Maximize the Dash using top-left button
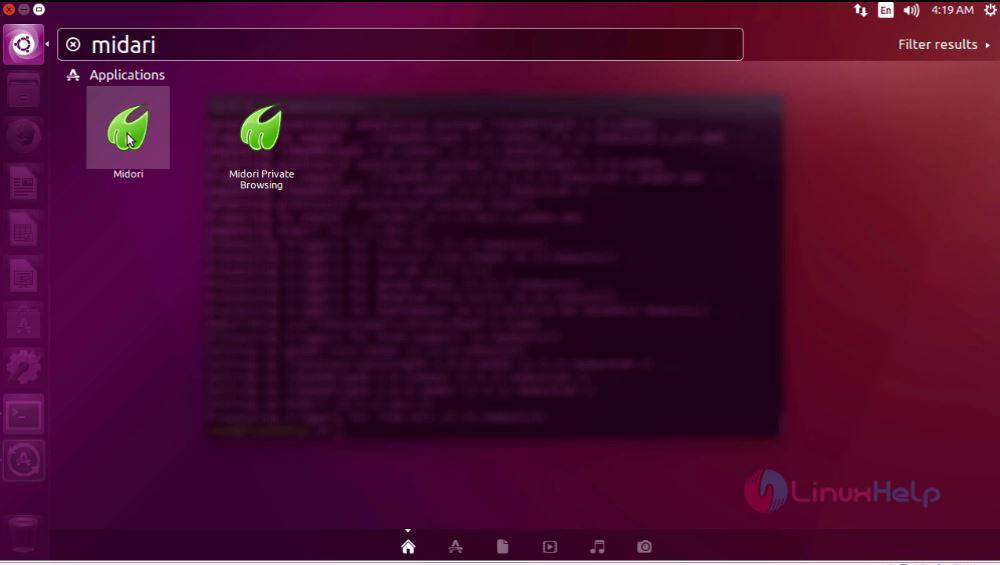 pos(39,9)
